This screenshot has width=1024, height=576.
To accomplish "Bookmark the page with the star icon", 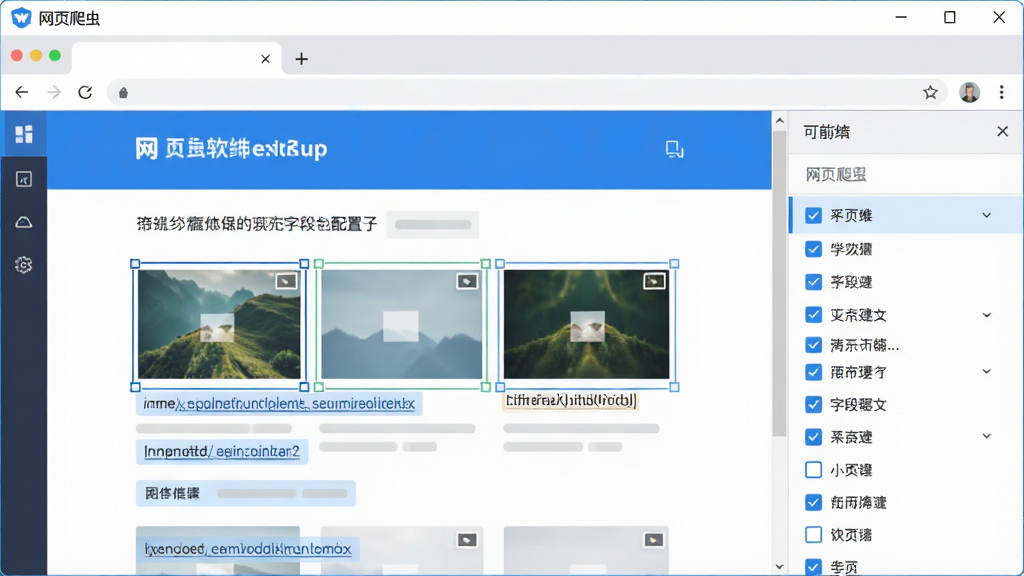I will point(931,92).
